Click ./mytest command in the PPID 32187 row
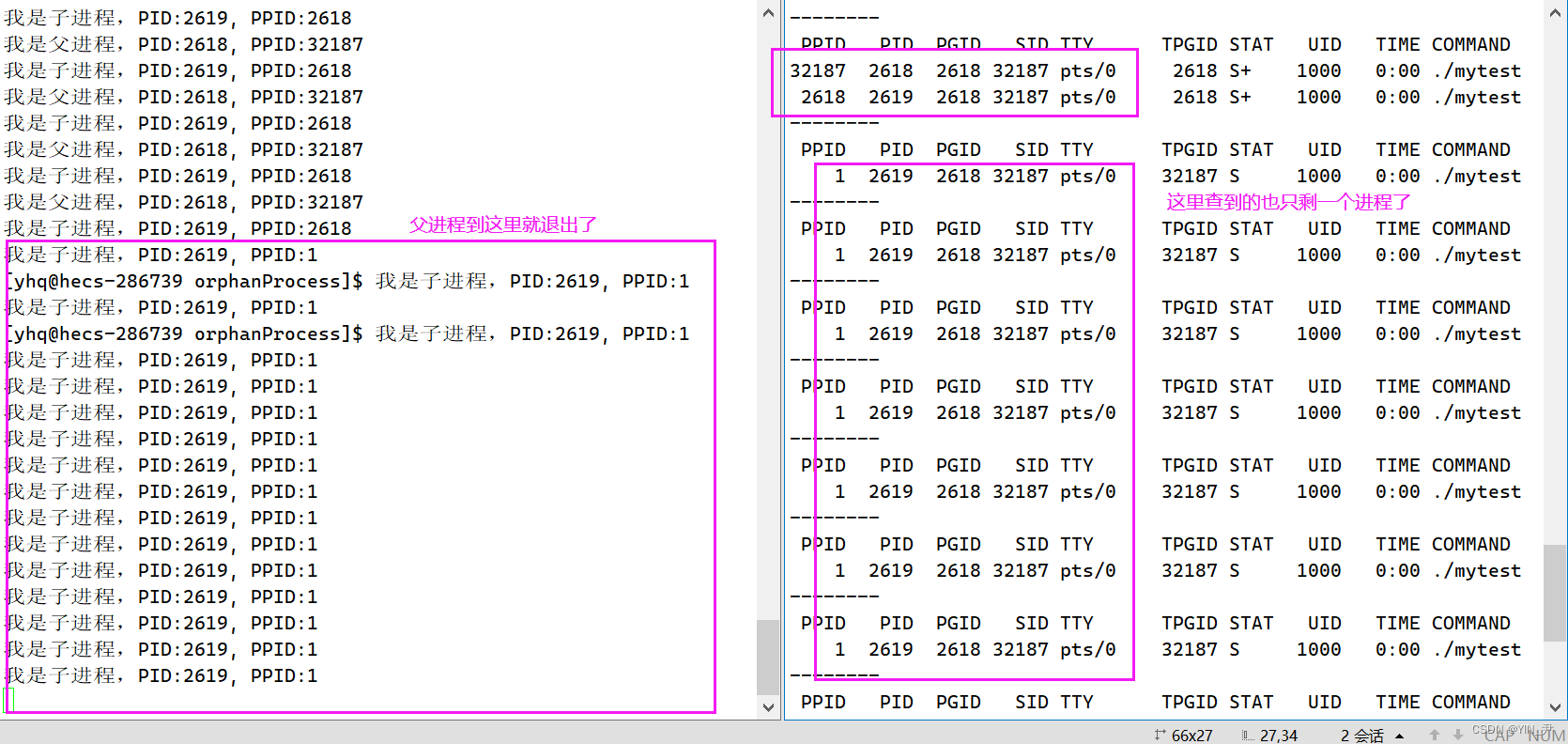This screenshot has height=744, width=1568. pos(1477,70)
